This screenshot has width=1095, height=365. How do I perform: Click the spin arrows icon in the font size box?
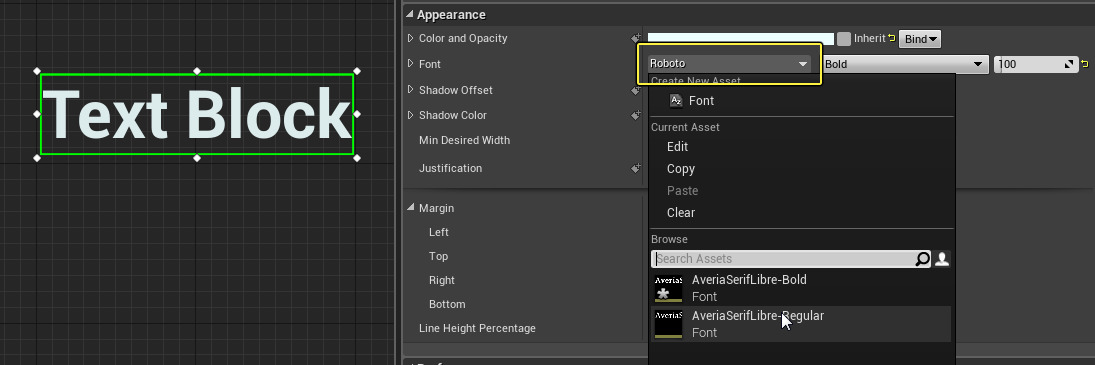1069,64
